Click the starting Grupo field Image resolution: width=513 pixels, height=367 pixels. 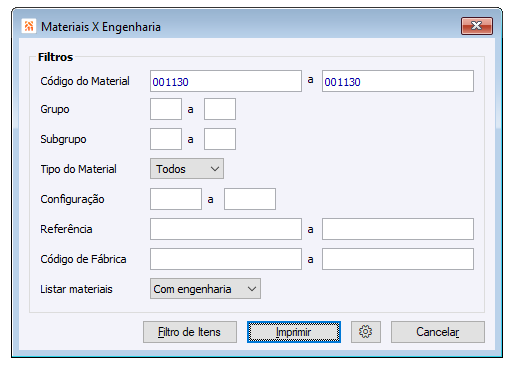(x=166, y=109)
